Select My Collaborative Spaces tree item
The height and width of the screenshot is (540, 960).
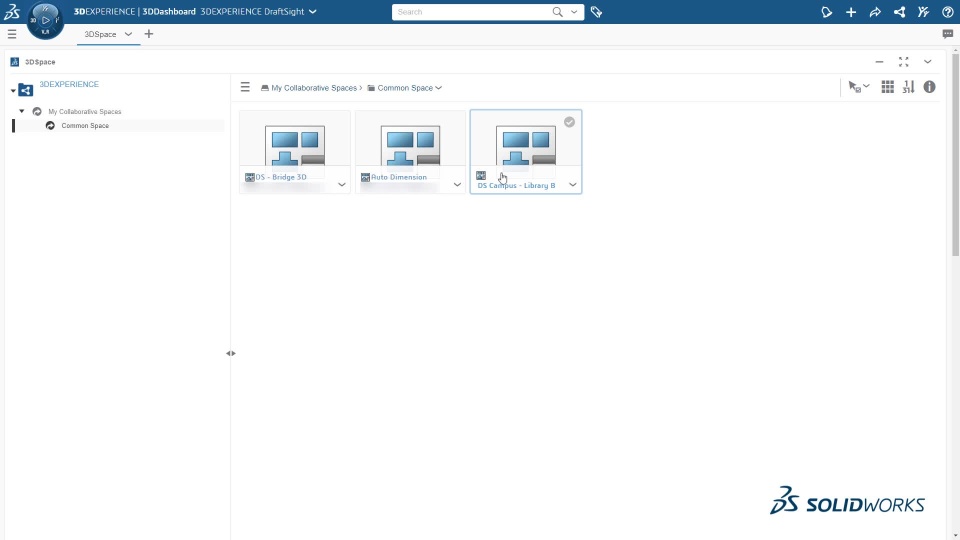click(x=84, y=111)
